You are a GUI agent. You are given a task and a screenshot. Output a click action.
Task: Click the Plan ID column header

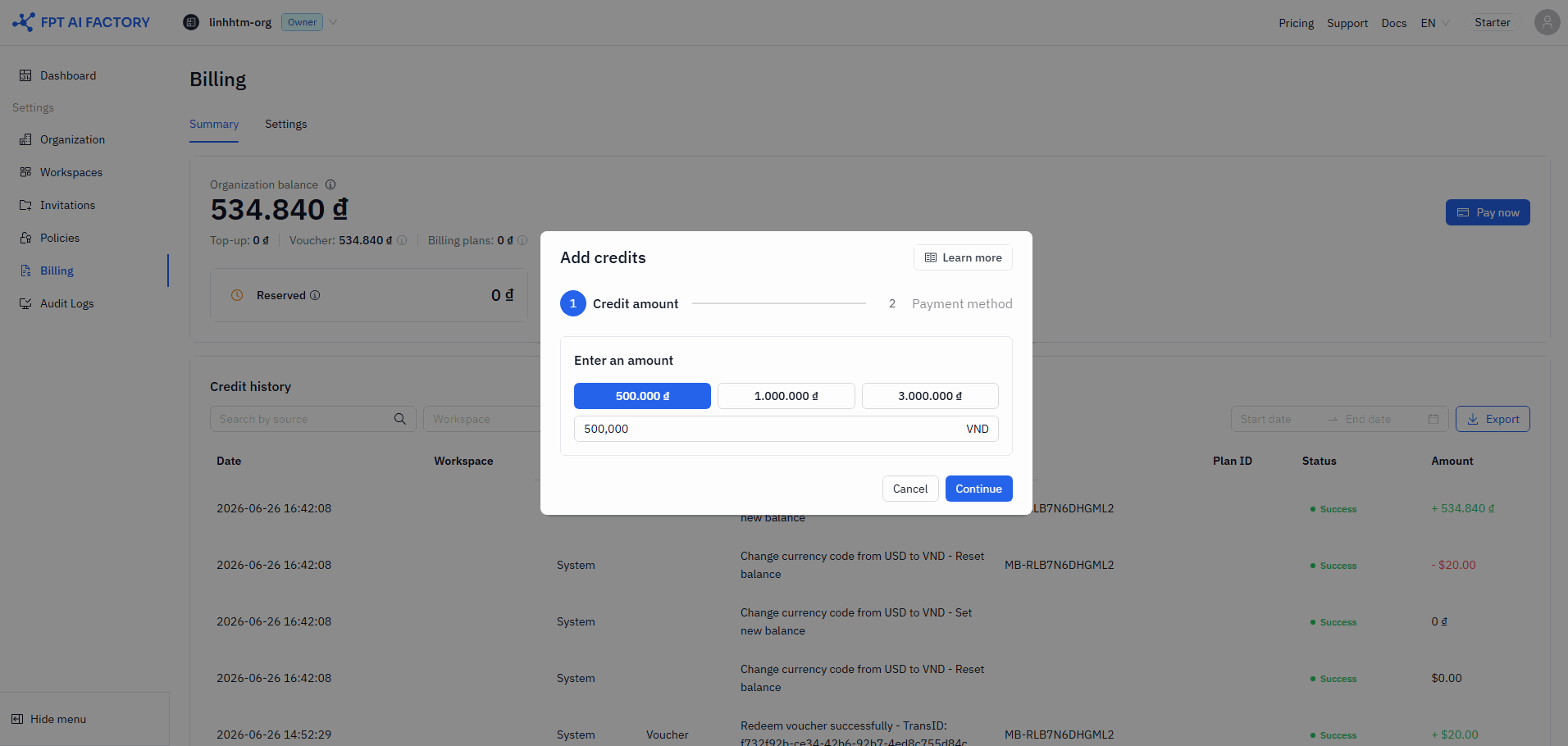(1233, 461)
